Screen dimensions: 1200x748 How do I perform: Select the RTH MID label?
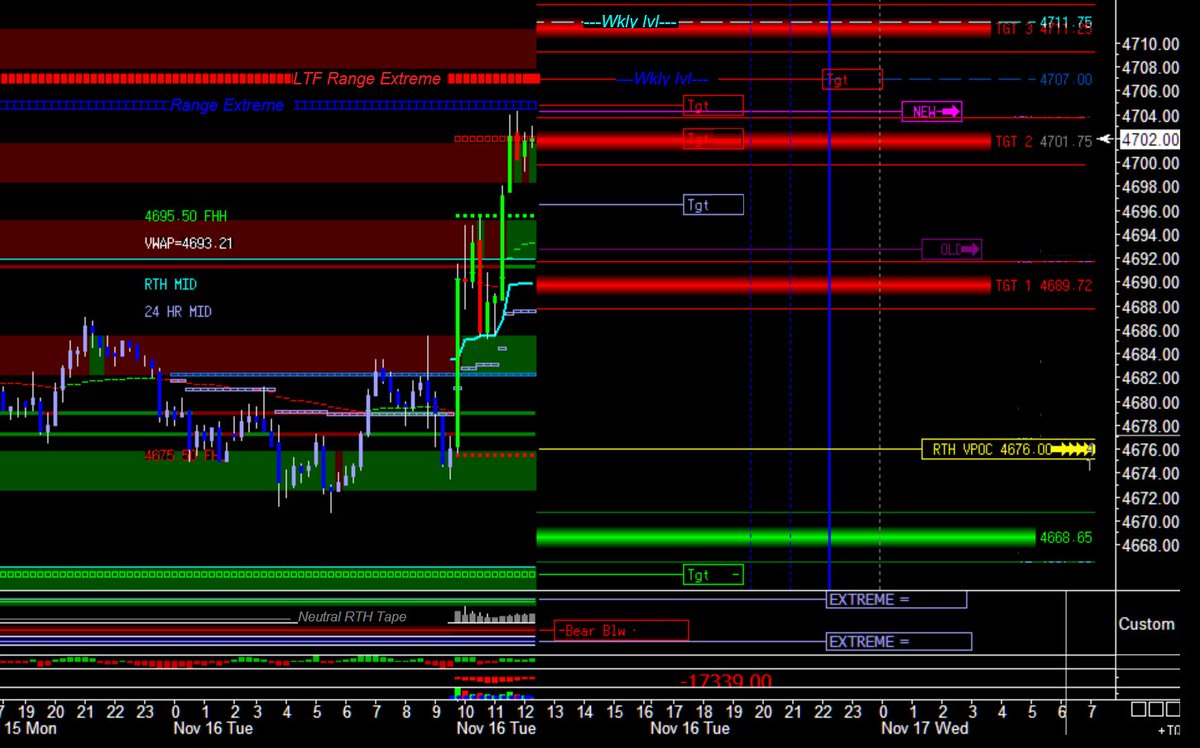click(171, 285)
